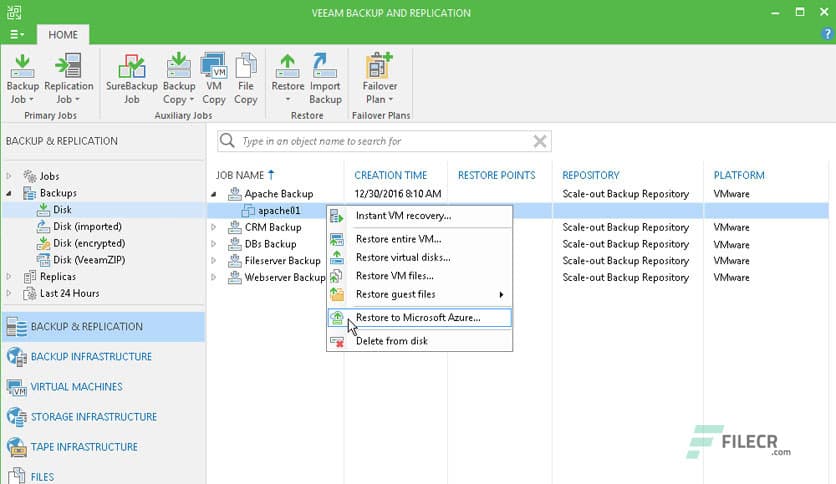Select the Disk node under Backups
This screenshot has width=836, height=484.
pyautogui.click(x=62, y=209)
